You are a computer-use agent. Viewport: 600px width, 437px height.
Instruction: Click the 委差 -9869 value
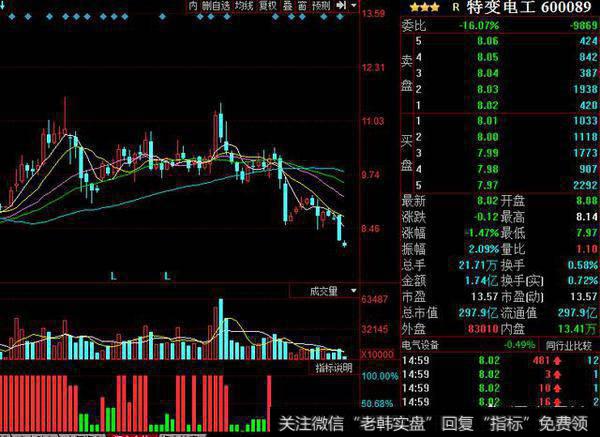tap(584, 26)
